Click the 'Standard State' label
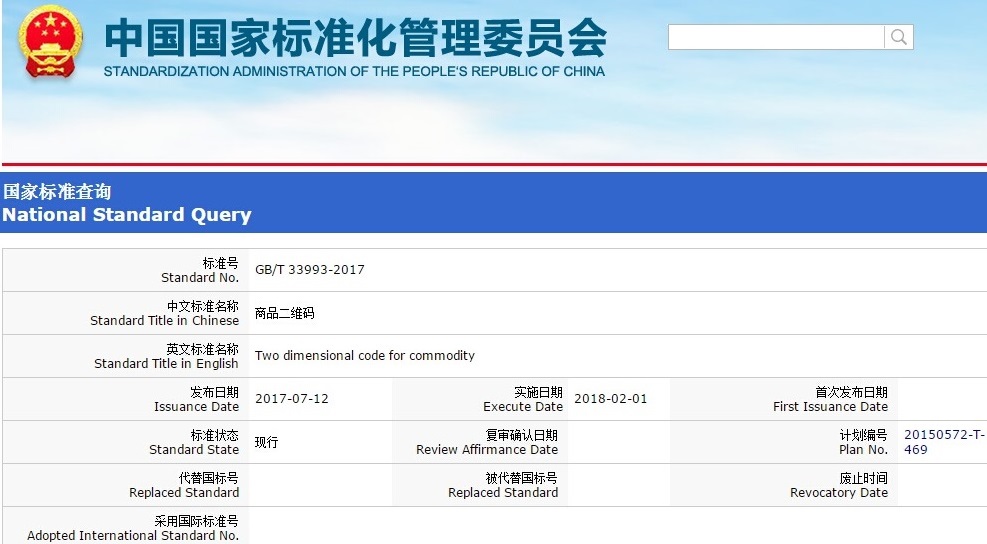 (x=194, y=450)
